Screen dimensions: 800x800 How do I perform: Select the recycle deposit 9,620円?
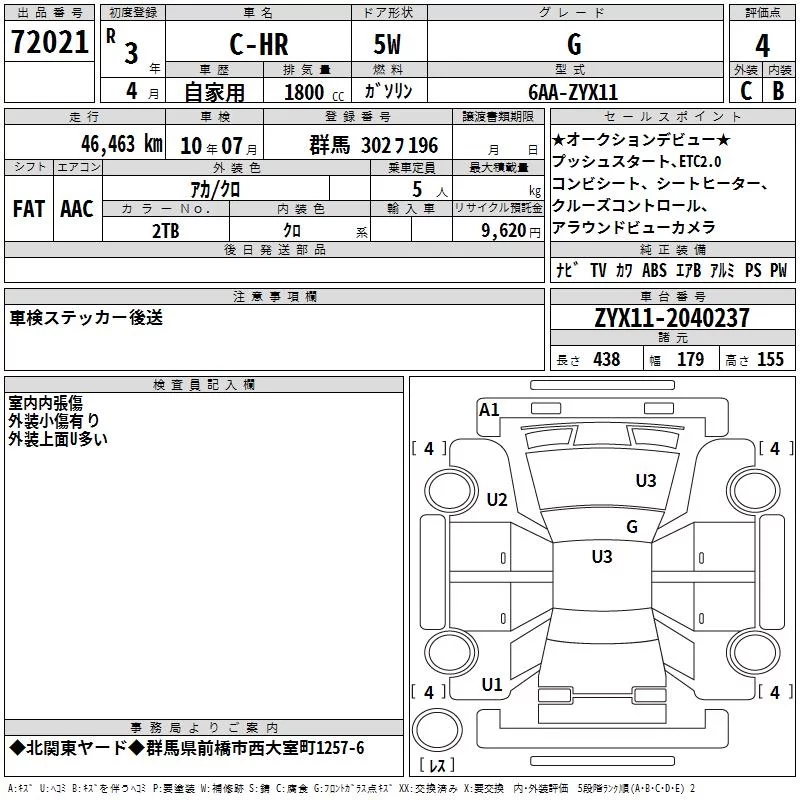point(511,231)
